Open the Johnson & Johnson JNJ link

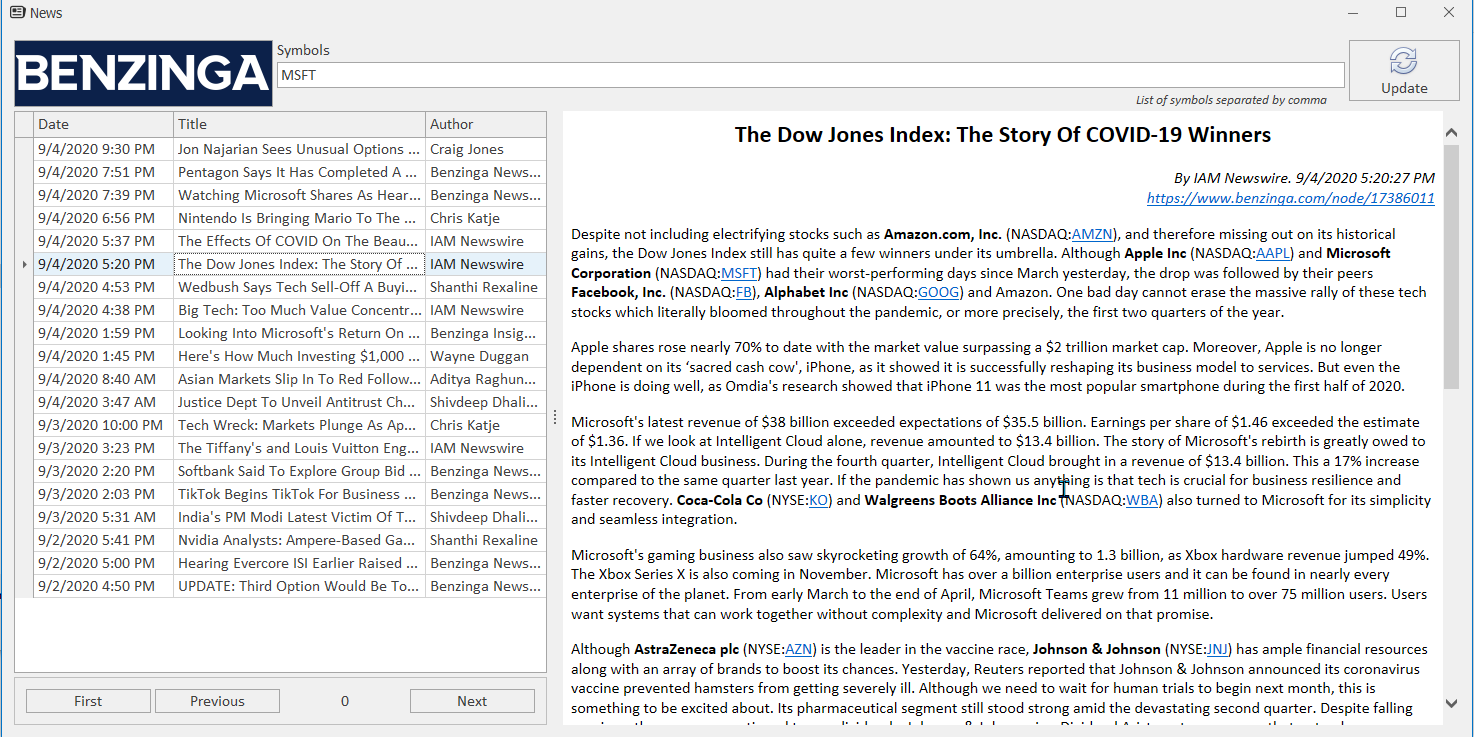1218,648
